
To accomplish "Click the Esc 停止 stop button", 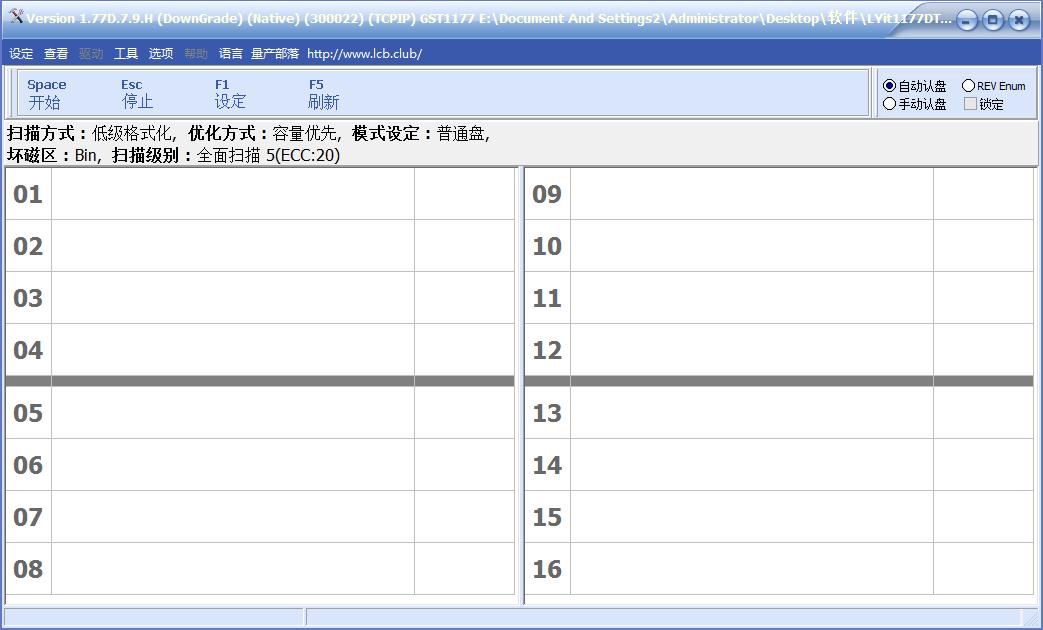I will point(137,94).
